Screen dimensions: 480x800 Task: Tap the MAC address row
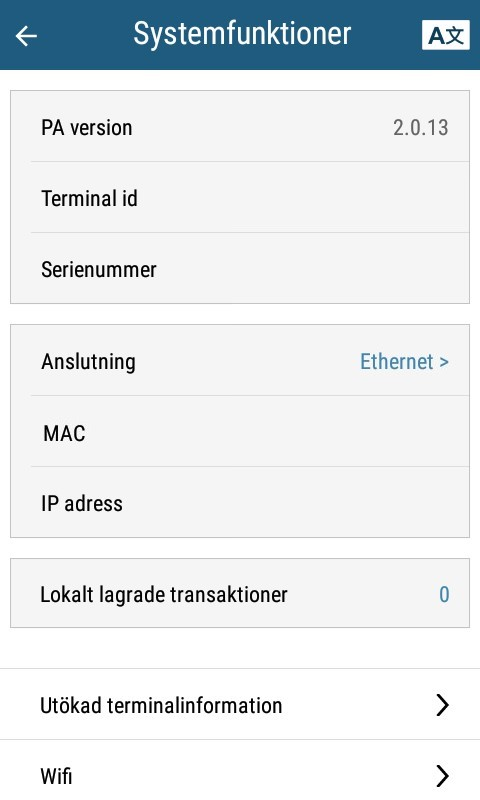240,431
